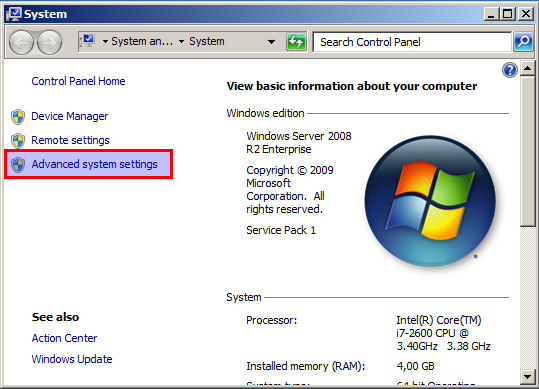Viewport: 539px width, 389px height.
Task: Open dropdown arrow before 'System' breadcrumb
Action: [x=182, y=42]
